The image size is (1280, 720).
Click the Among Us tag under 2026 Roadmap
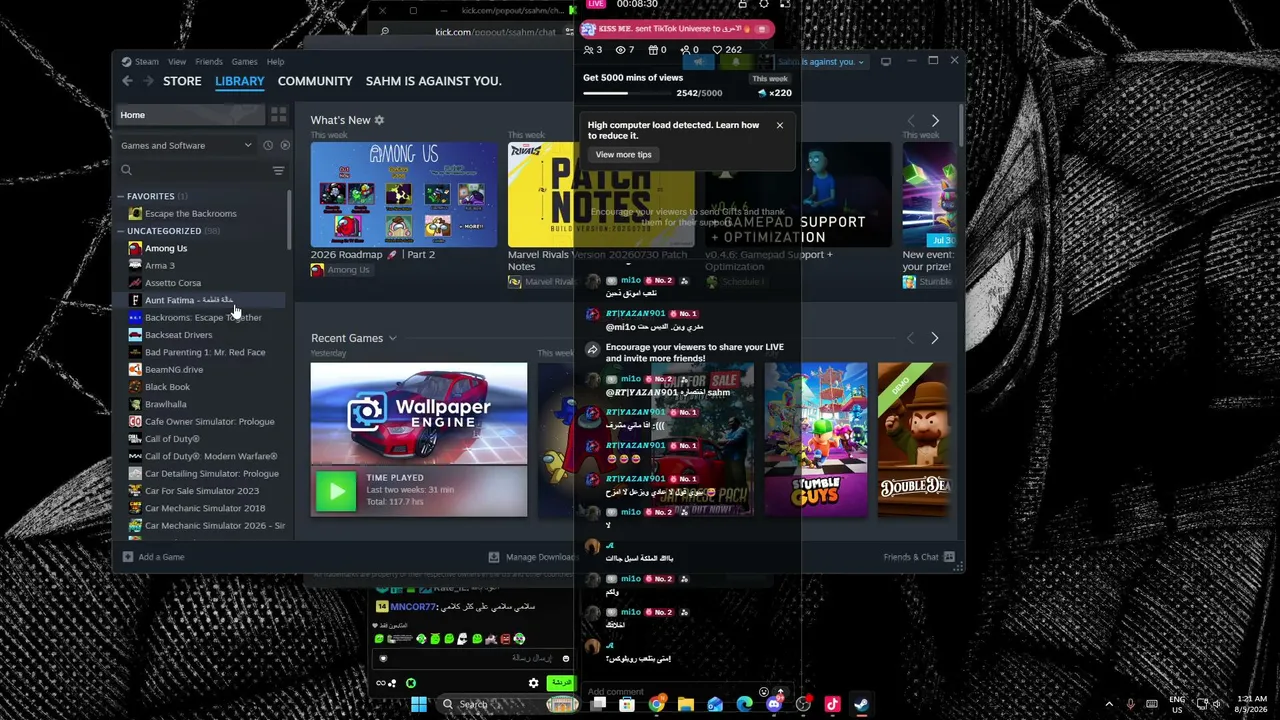tap(340, 270)
